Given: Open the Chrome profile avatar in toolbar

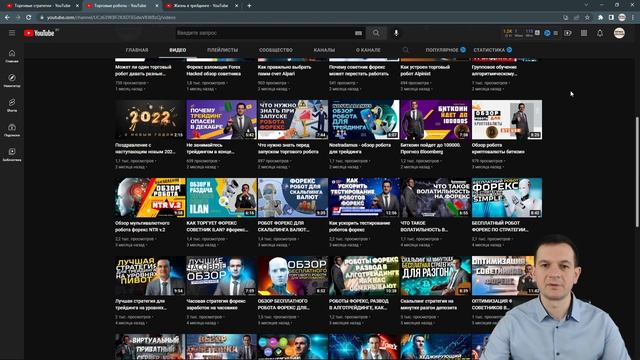Looking at the screenshot, I should [622, 18].
